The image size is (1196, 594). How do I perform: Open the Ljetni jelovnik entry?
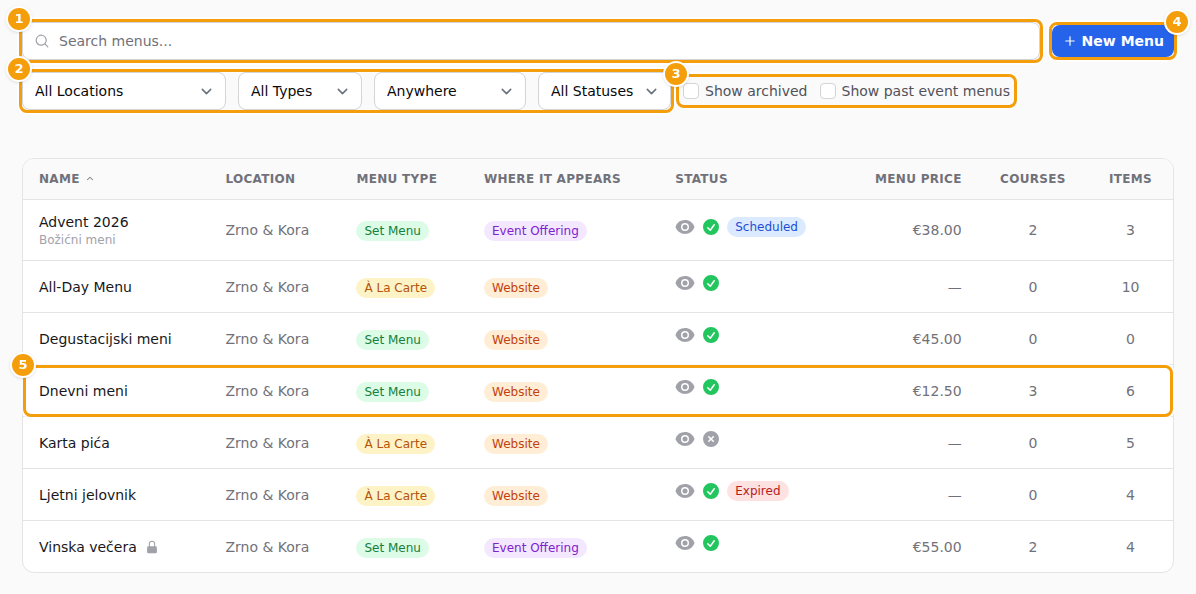88,495
